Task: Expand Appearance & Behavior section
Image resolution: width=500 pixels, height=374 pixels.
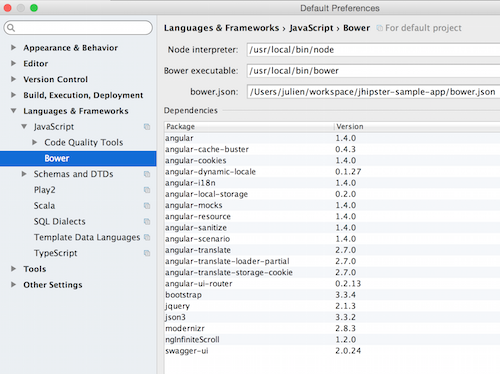Action: tap(13, 48)
